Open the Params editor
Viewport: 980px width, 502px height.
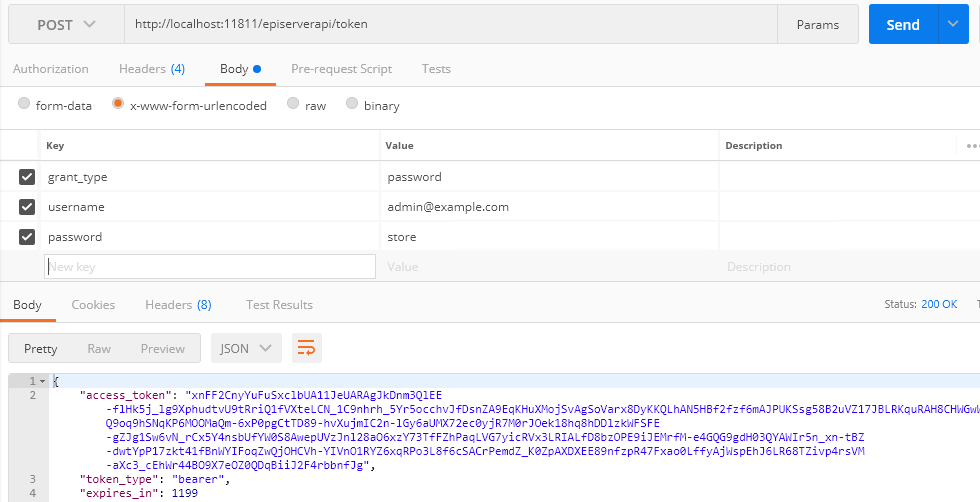[818, 25]
